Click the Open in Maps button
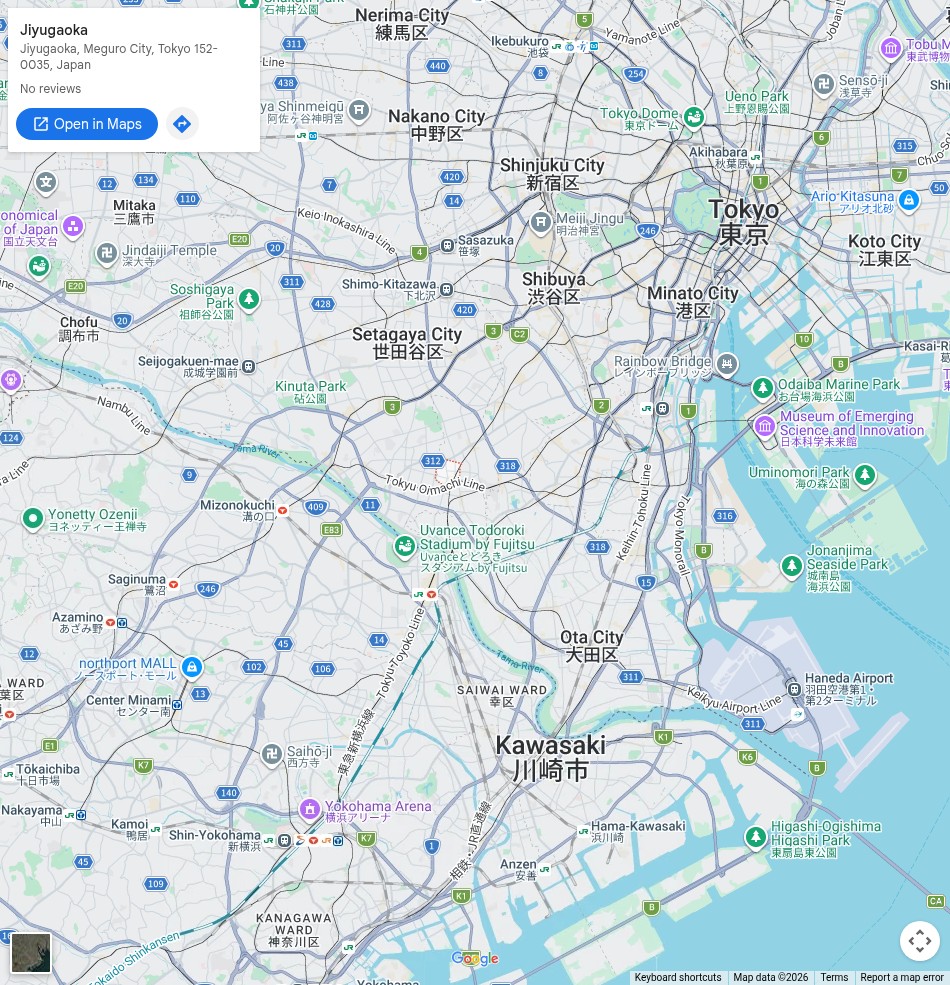The image size is (950, 985). click(x=87, y=124)
